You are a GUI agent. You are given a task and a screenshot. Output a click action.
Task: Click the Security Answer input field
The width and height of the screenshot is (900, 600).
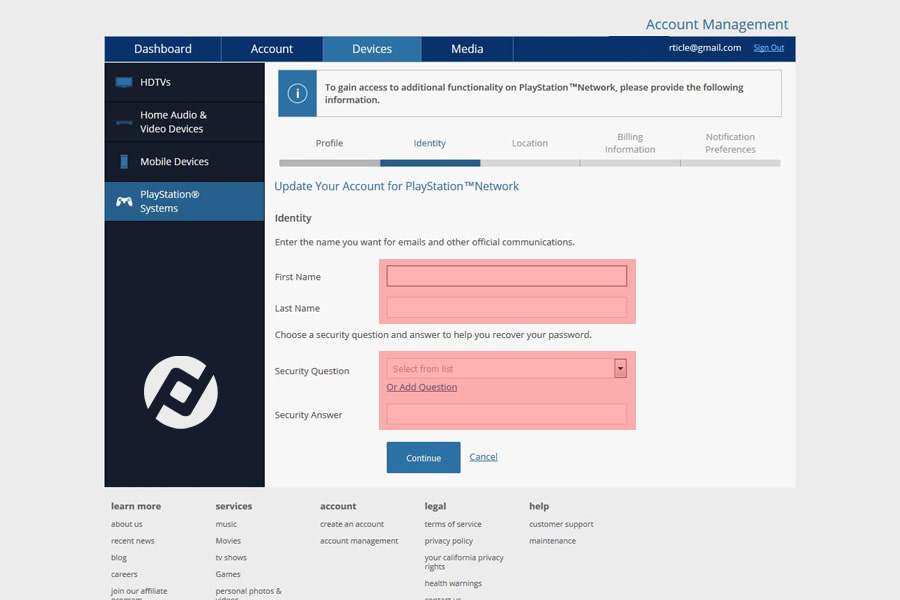pyautogui.click(x=507, y=414)
